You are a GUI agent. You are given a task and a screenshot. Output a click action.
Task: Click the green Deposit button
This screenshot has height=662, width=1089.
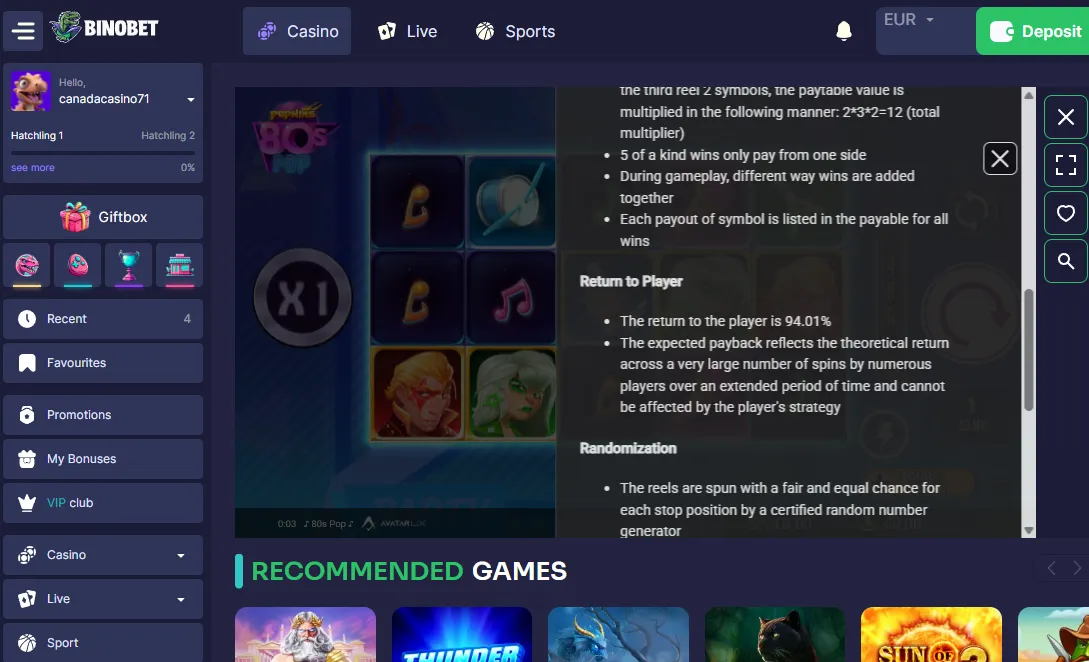(x=1033, y=31)
